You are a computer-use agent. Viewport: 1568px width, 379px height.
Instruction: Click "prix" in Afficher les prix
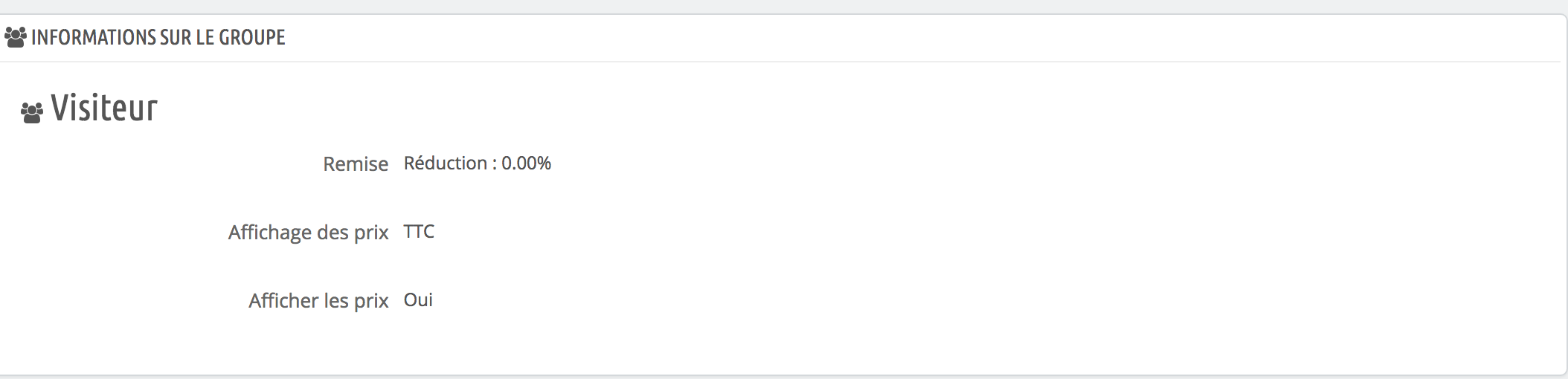(371, 302)
